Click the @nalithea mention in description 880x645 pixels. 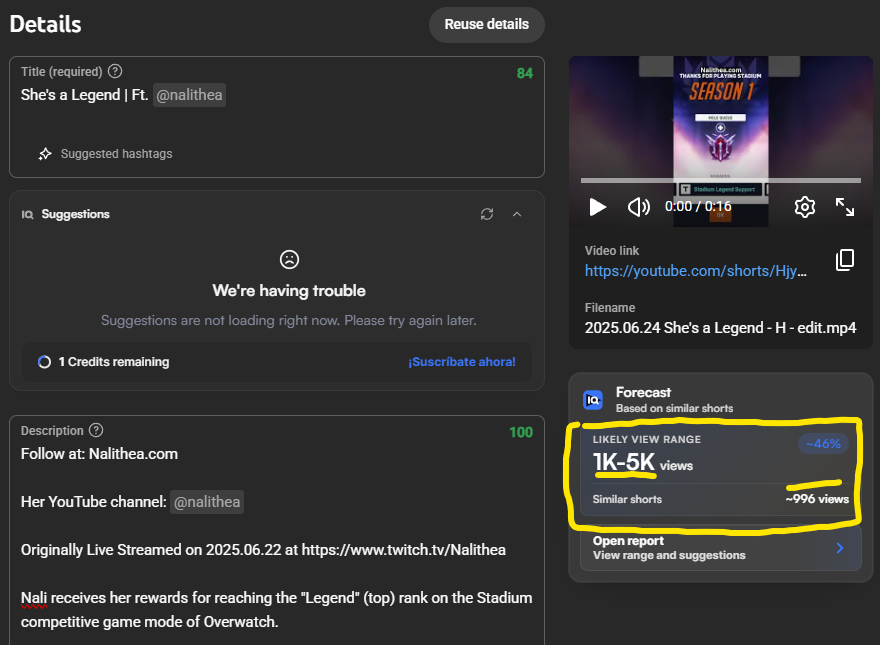point(207,502)
